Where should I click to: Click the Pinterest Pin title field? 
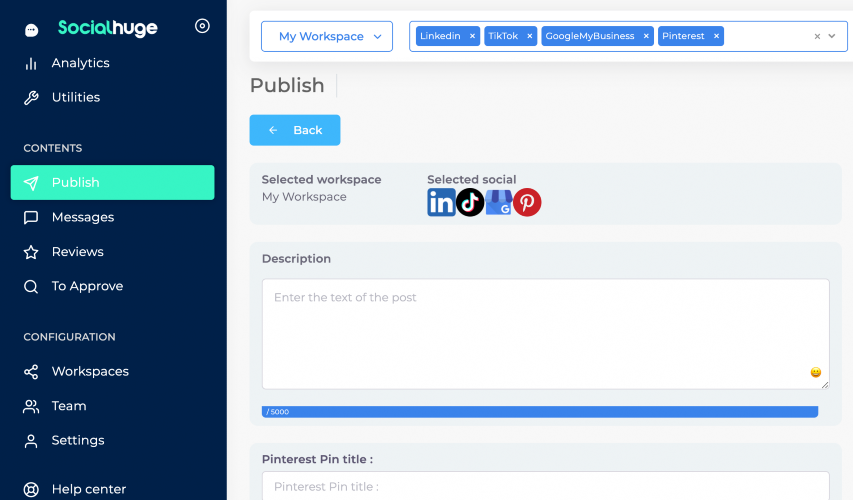546,486
